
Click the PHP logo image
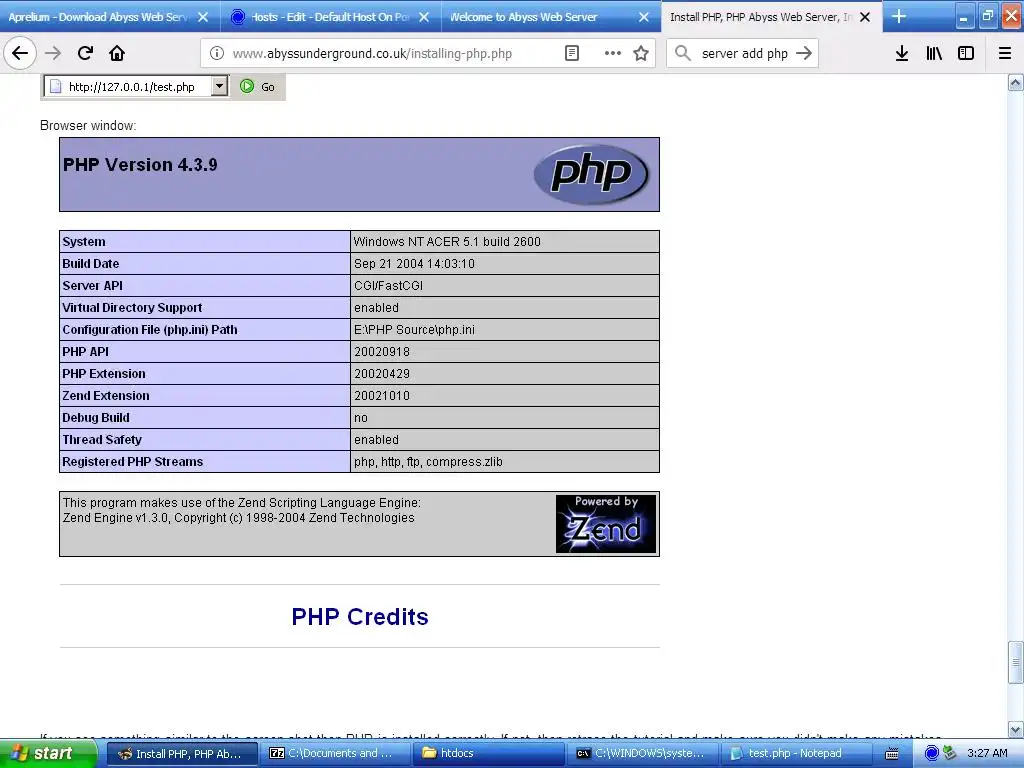591,174
